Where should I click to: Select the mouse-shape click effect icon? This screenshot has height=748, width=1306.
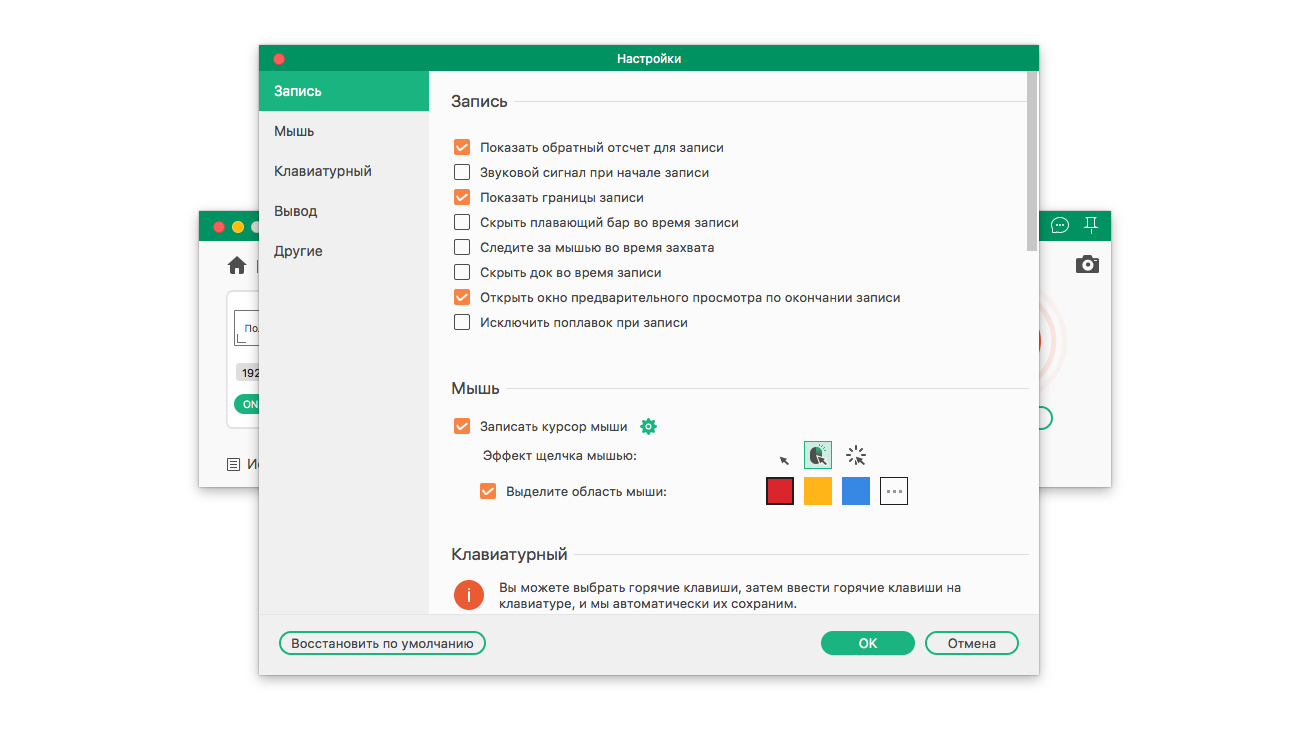pyautogui.click(x=818, y=456)
